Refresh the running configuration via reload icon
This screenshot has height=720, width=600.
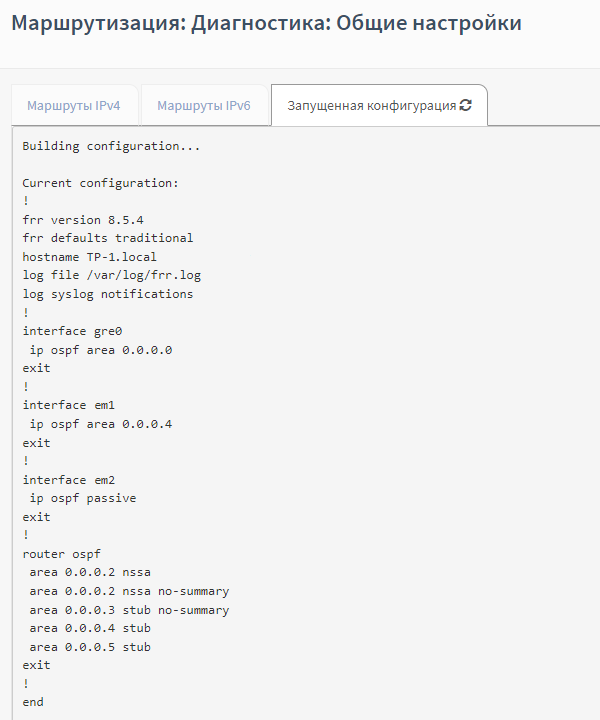[x=465, y=105]
